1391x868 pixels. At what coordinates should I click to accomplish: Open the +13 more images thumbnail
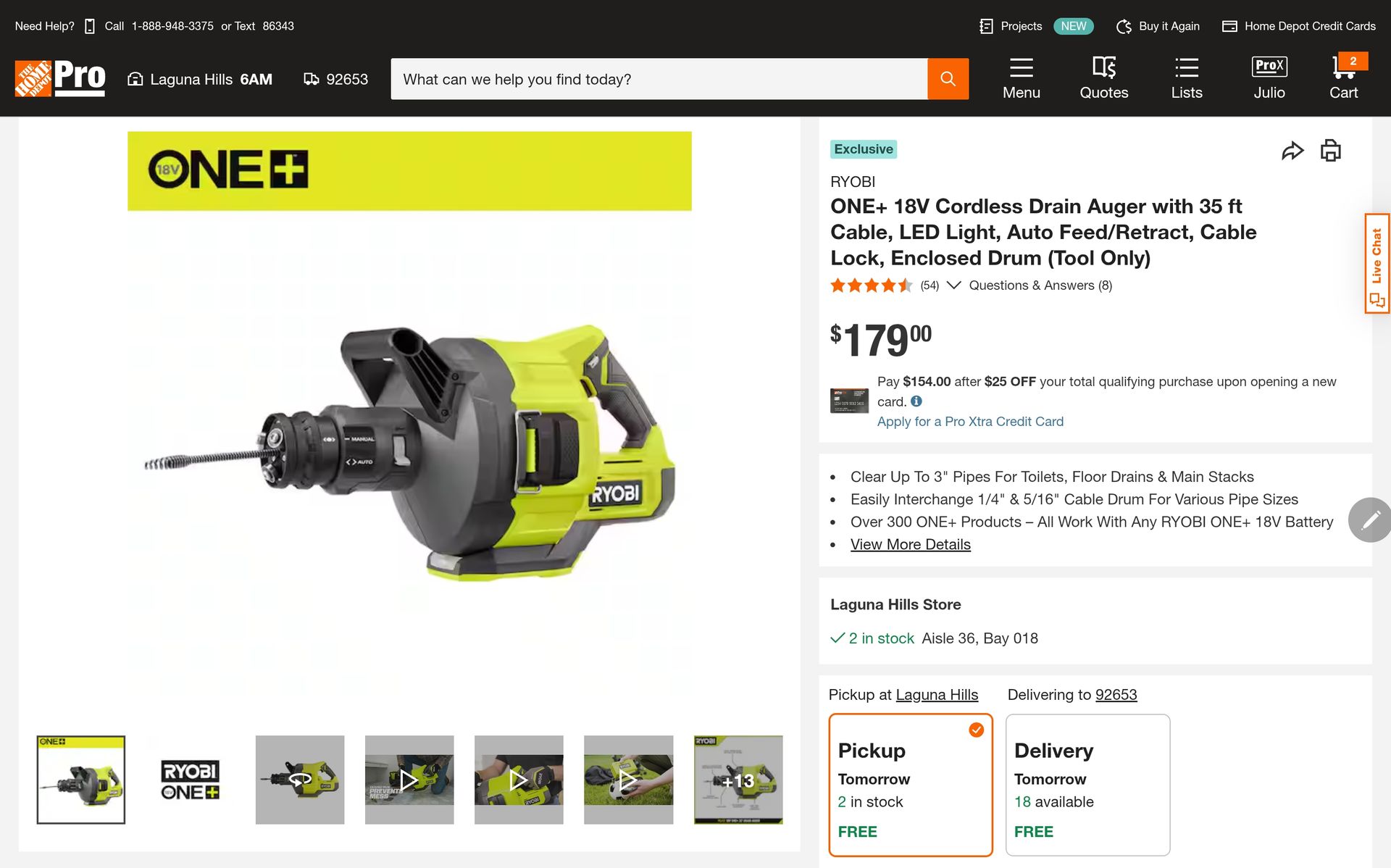[x=738, y=780]
